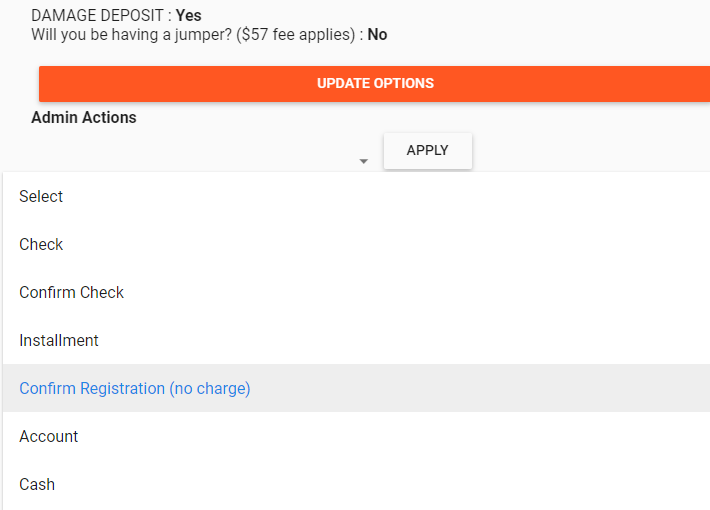Choose the Select option in list
Image resolution: width=710 pixels, height=510 pixels.
pos(356,196)
